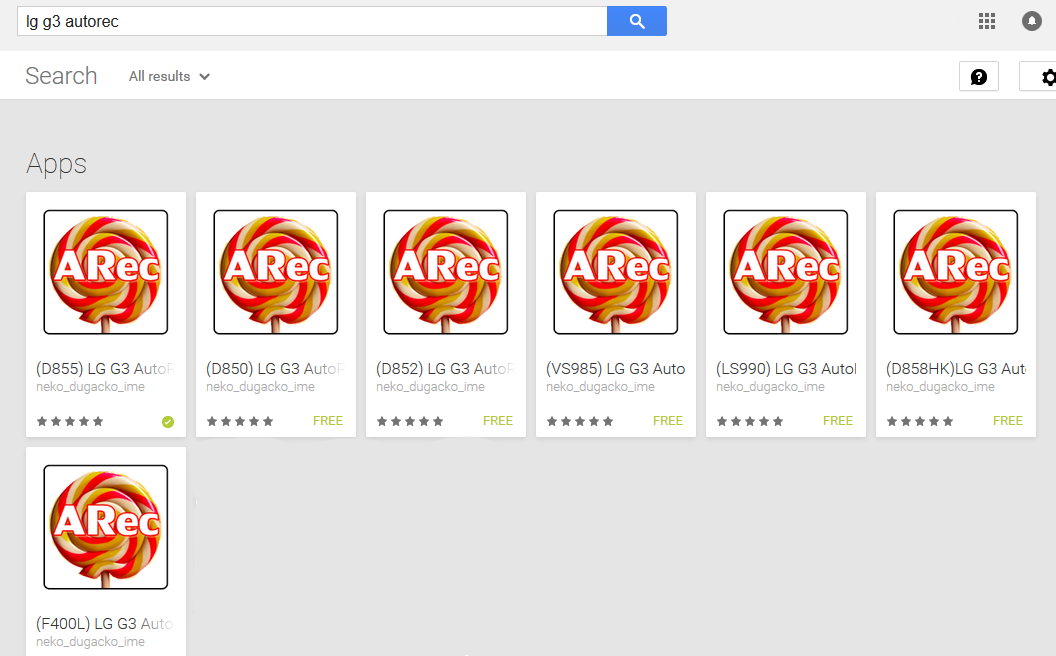This screenshot has height=656, width=1056.
Task: Click the installed checkmark on D855 card
Action: pyautogui.click(x=168, y=422)
